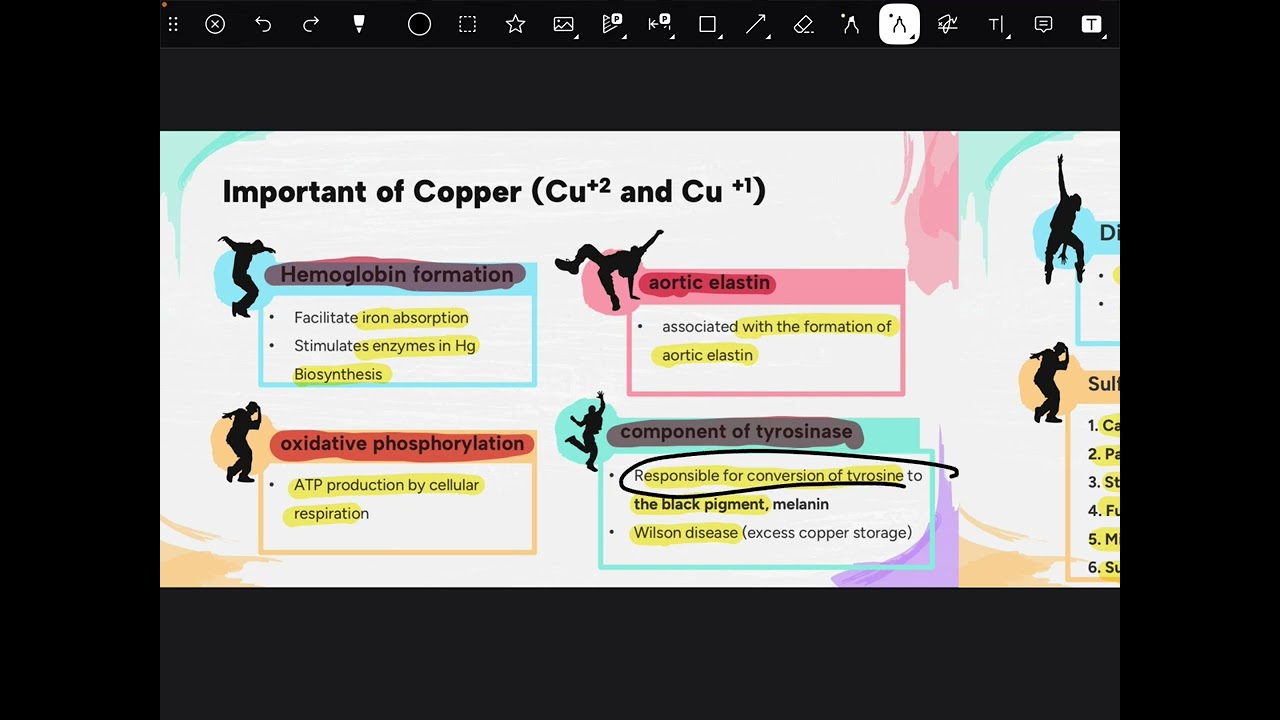Select the boxed T text box tool
This screenshot has height=720, width=1280.
pyautogui.click(x=1091, y=24)
